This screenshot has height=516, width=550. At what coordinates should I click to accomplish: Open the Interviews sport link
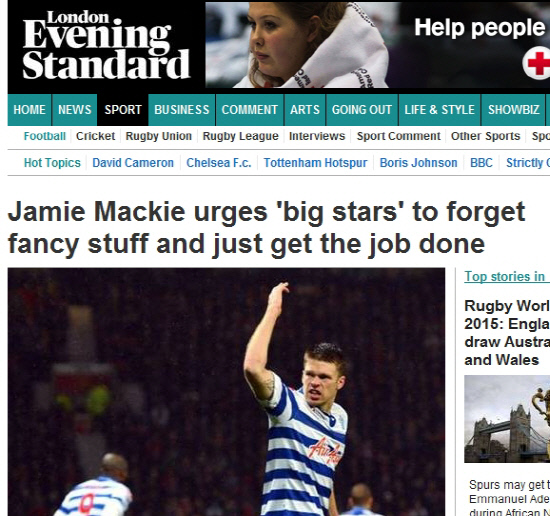317,136
